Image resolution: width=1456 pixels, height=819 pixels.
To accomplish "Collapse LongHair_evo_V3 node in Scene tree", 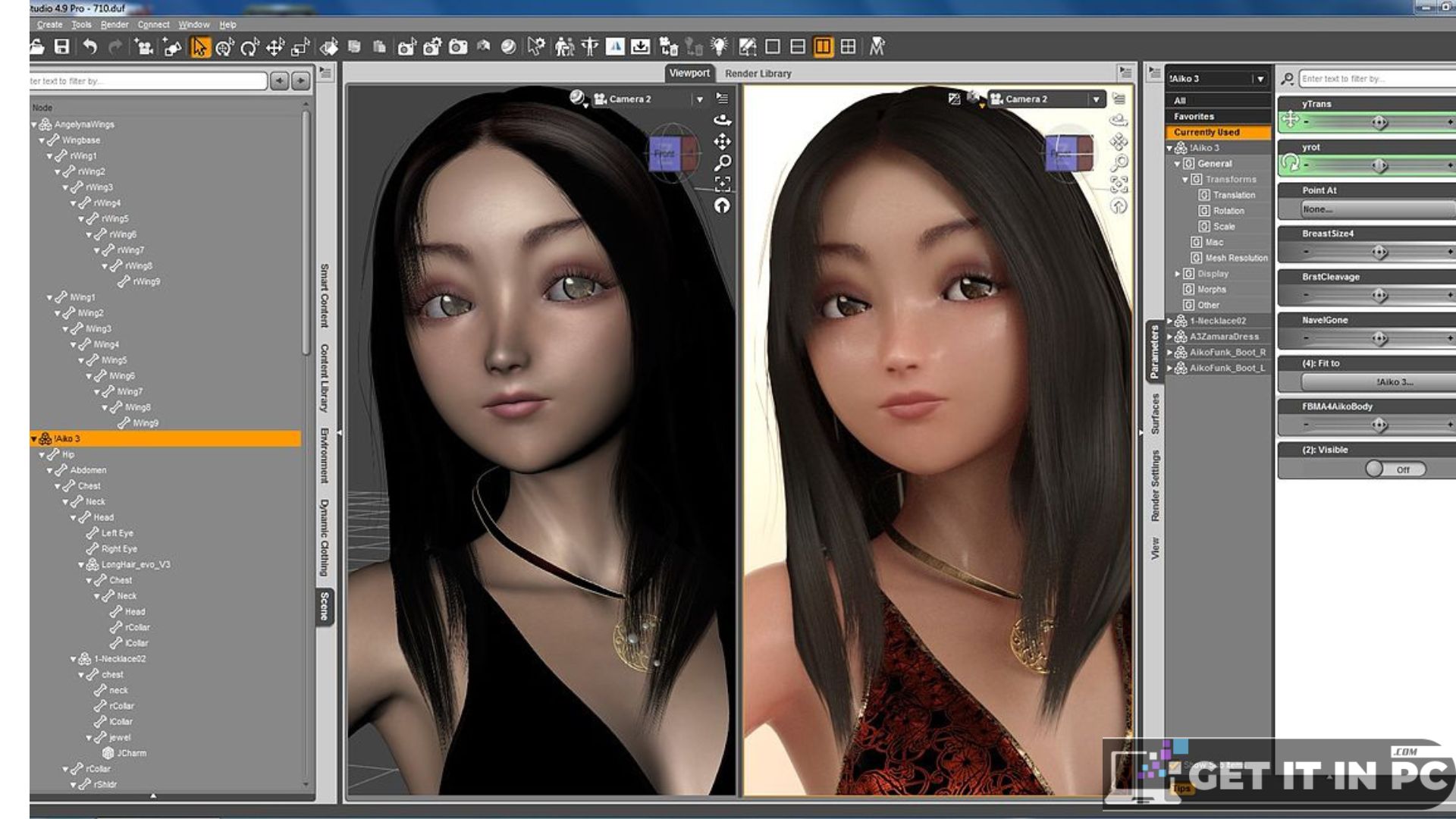I will coord(81,565).
